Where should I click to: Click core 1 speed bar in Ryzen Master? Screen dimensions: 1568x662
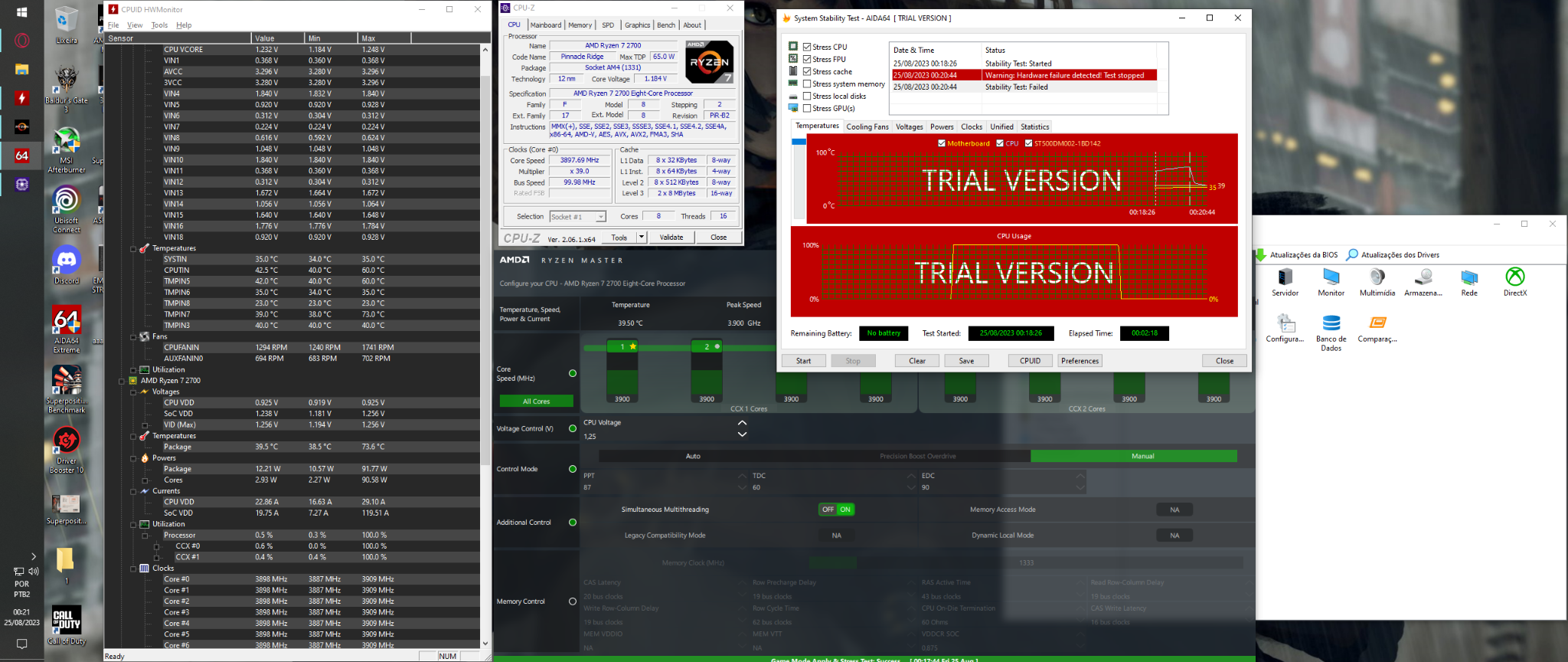click(x=622, y=372)
